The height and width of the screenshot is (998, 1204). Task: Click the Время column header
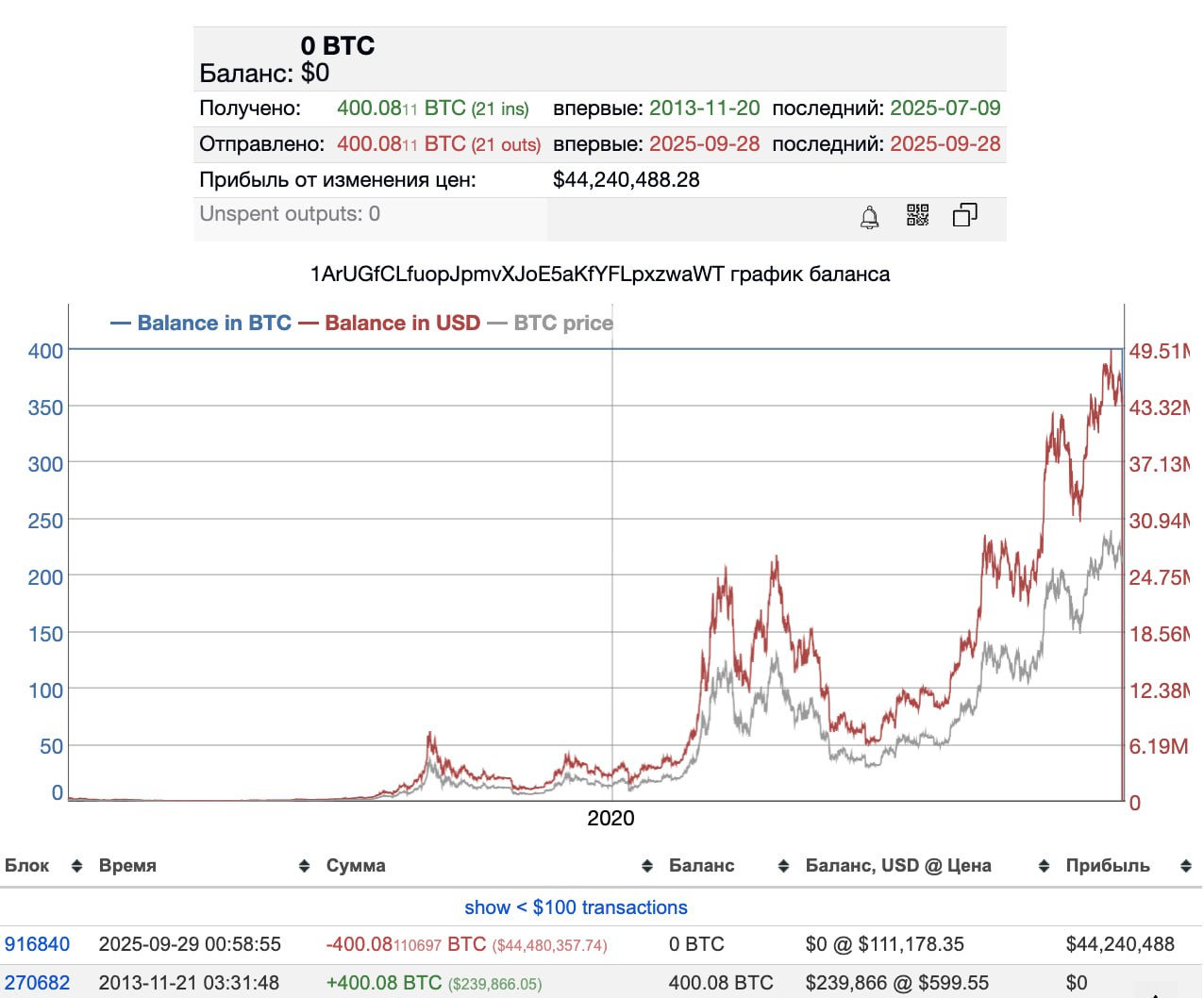pyautogui.click(x=127, y=866)
